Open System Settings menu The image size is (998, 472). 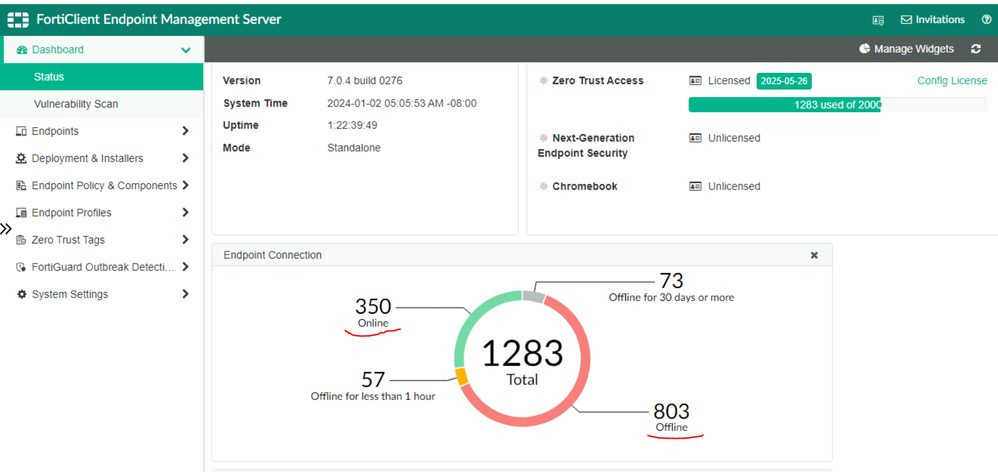coord(102,294)
